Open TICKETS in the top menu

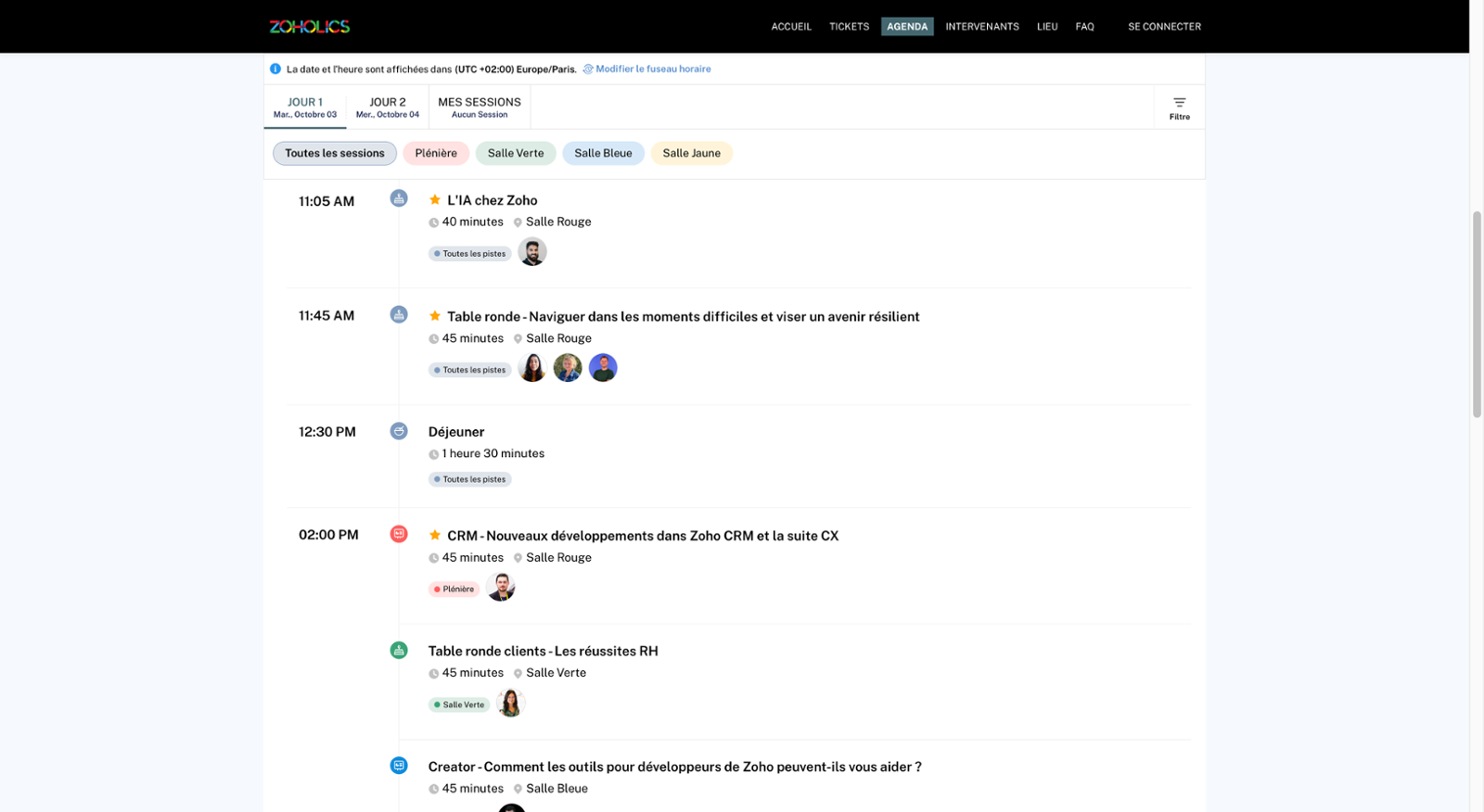pos(850,27)
